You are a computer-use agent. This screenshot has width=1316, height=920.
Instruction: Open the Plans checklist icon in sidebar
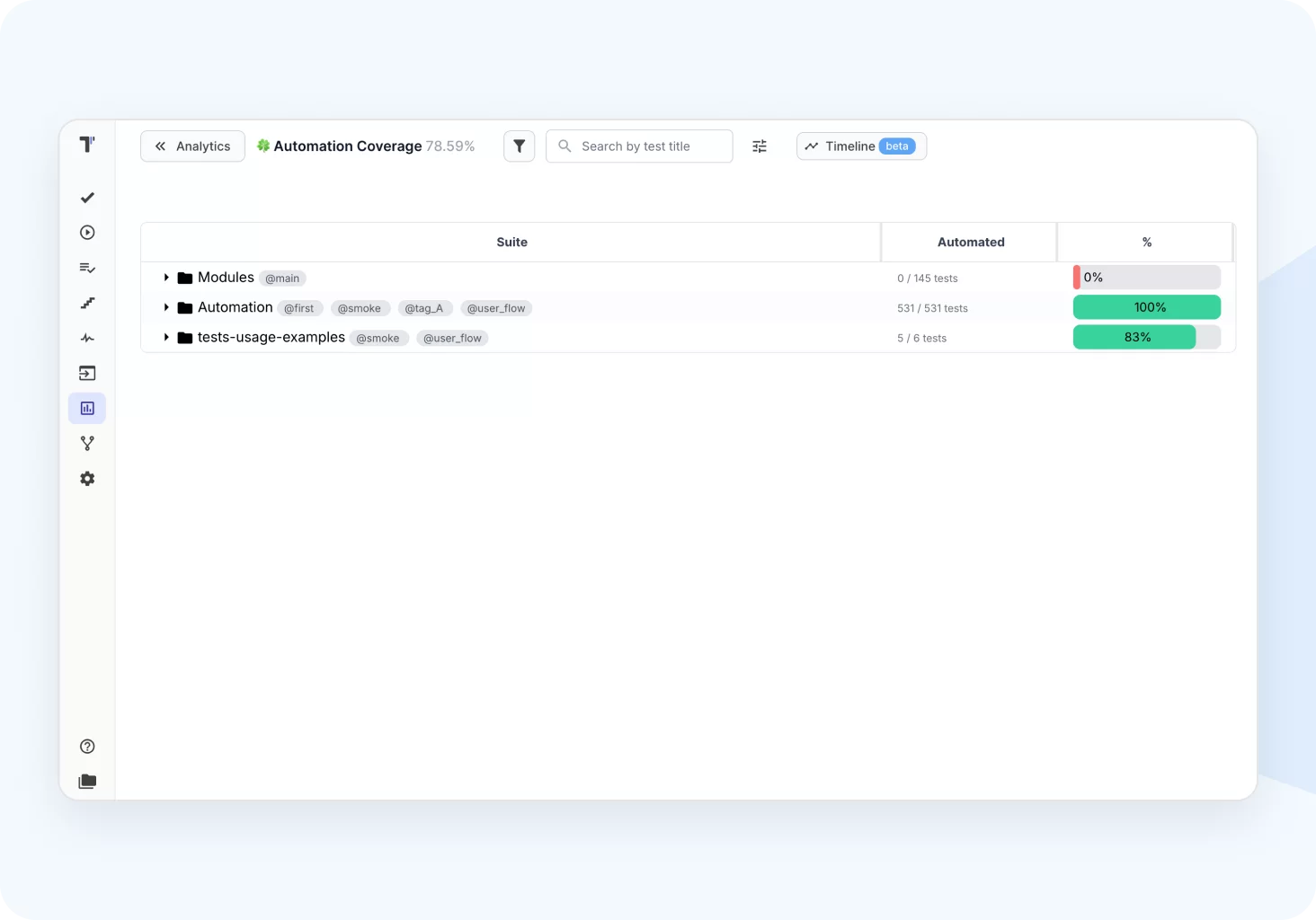(87, 268)
